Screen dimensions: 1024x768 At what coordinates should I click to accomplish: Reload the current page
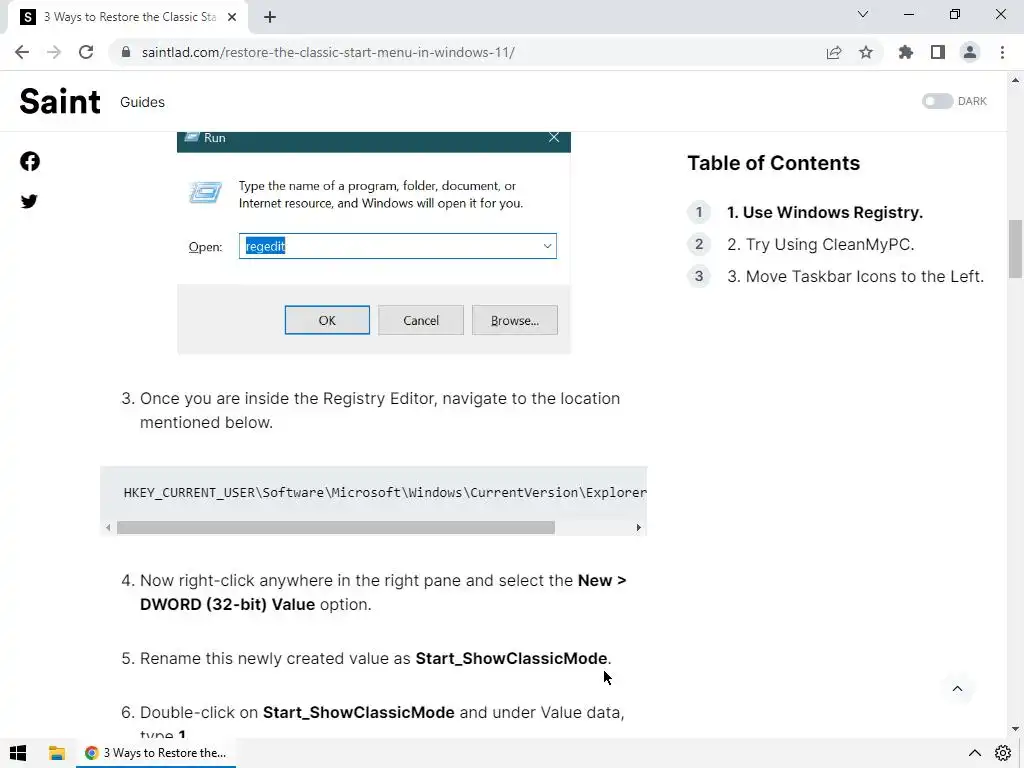pyautogui.click(x=86, y=52)
